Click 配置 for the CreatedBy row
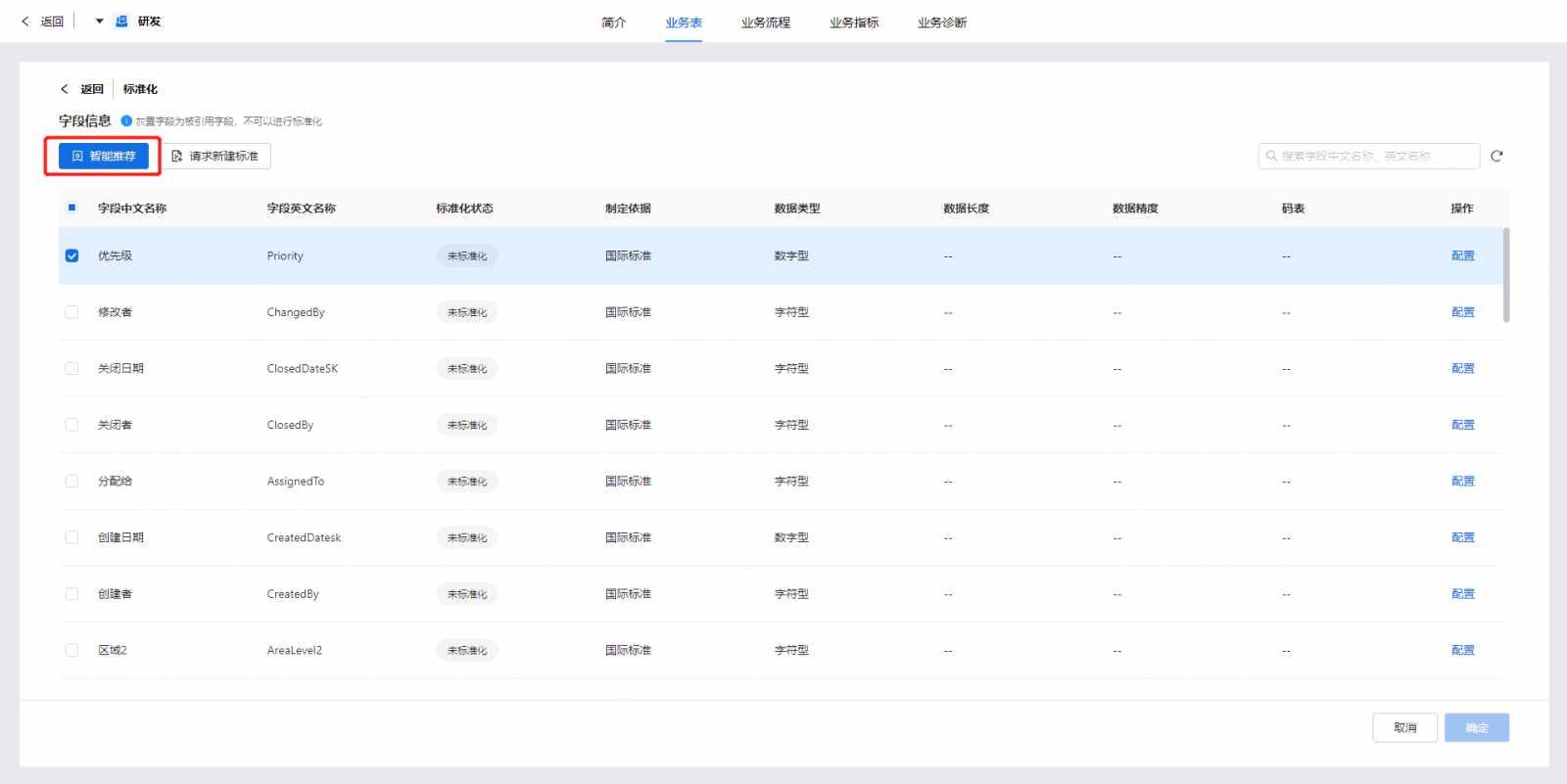Viewport: 1567px width, 784px height. coord(1463,594)
